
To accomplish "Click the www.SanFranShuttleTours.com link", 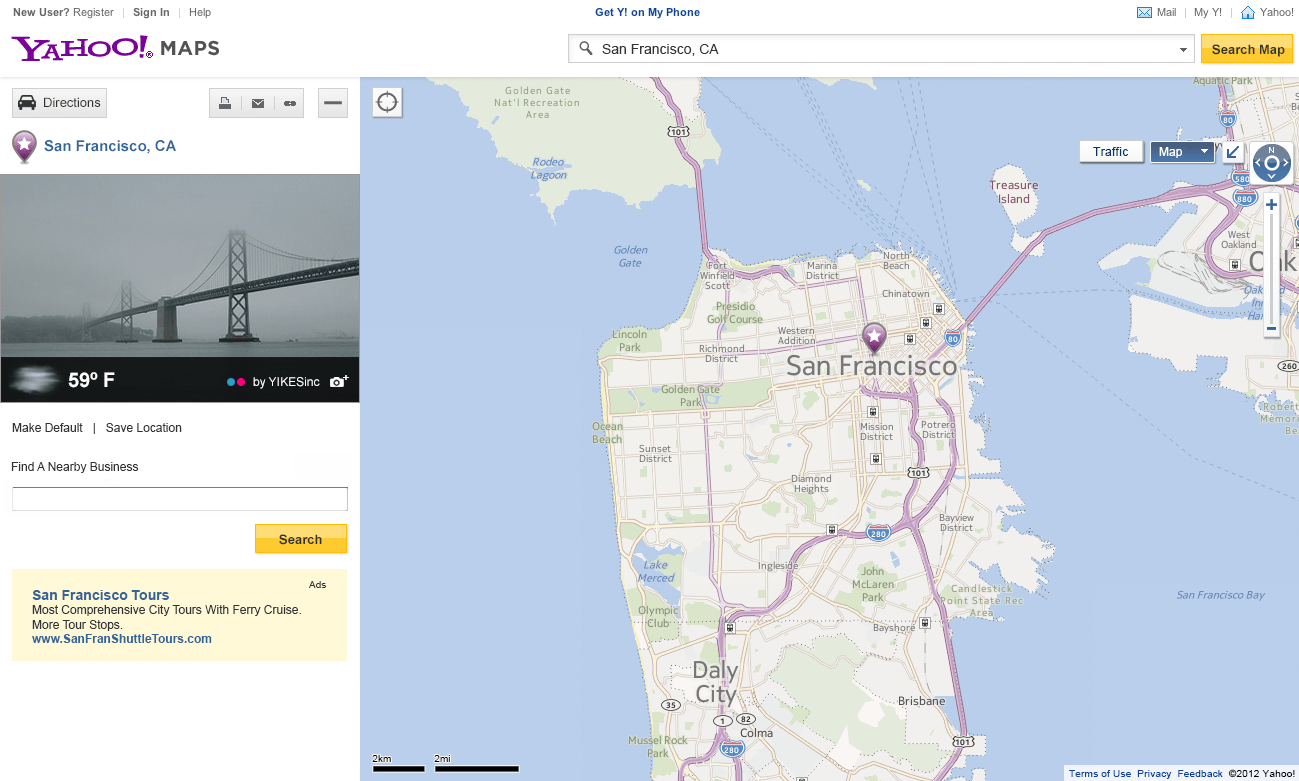I will (x=122, y=639).
